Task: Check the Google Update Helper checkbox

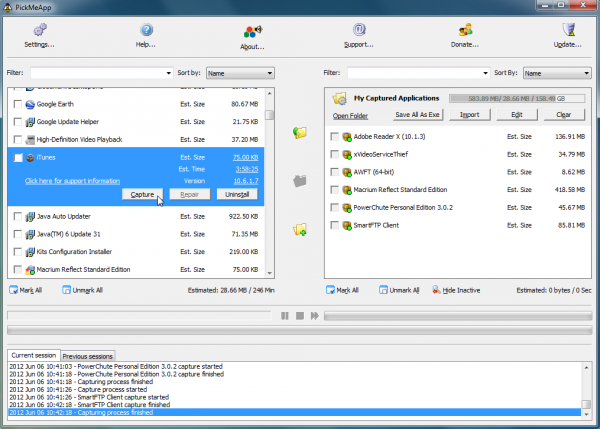Action: click(x=18, y=122)
